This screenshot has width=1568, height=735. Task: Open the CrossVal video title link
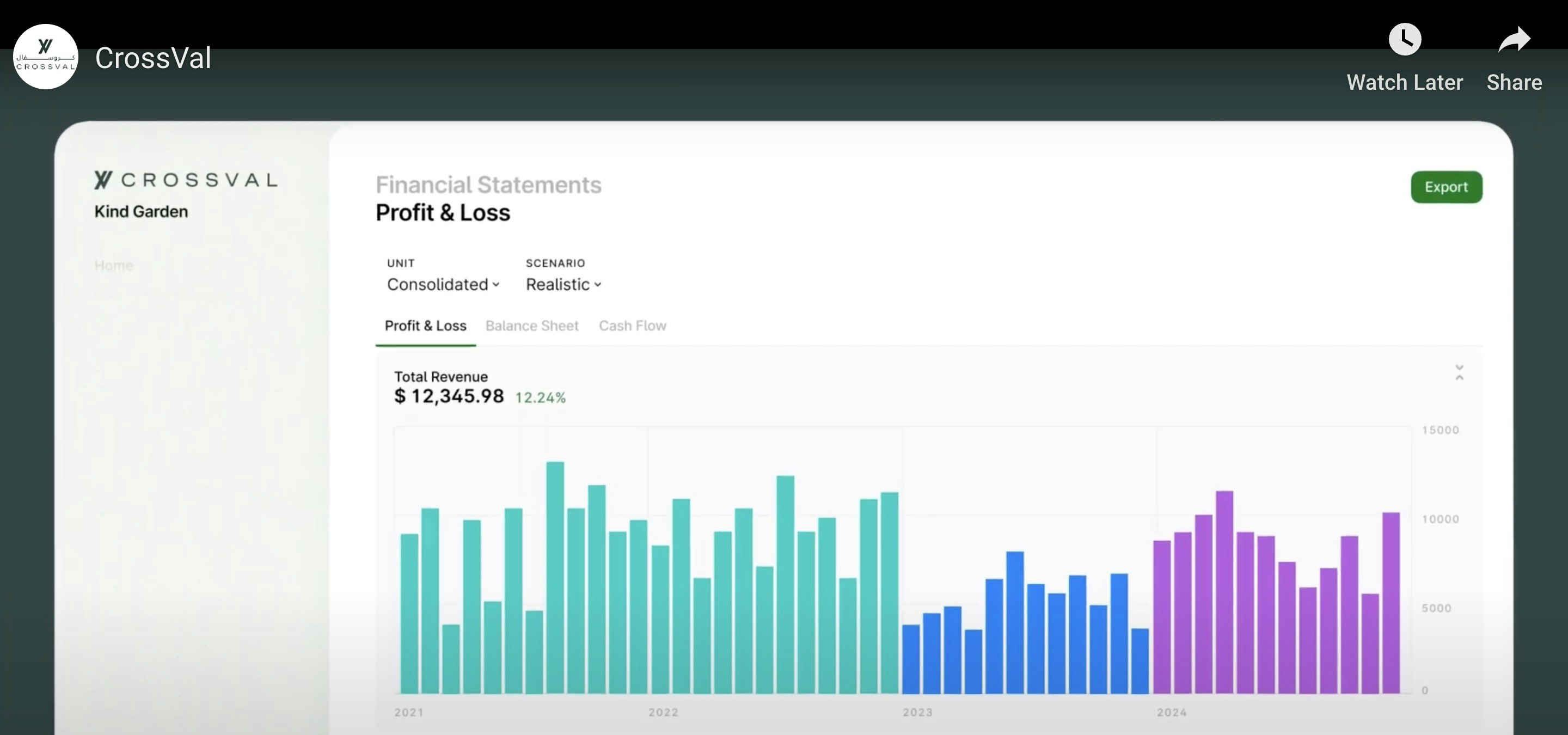coord(153,58)
